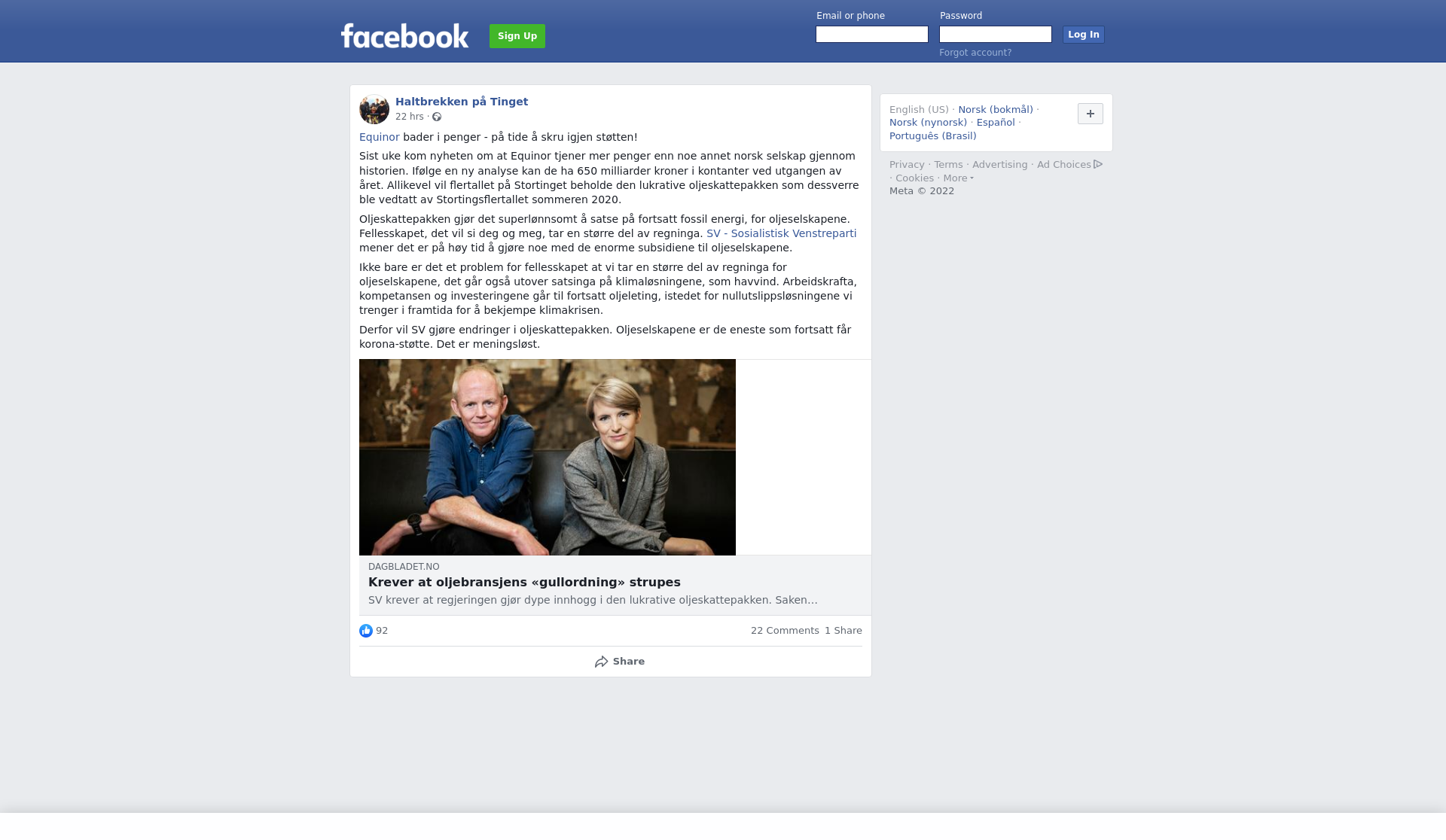The height and width of the screenshot is (840, 1446).
Task: Switch language to Norsk (bokmål)
Action: tap(996, 110)
